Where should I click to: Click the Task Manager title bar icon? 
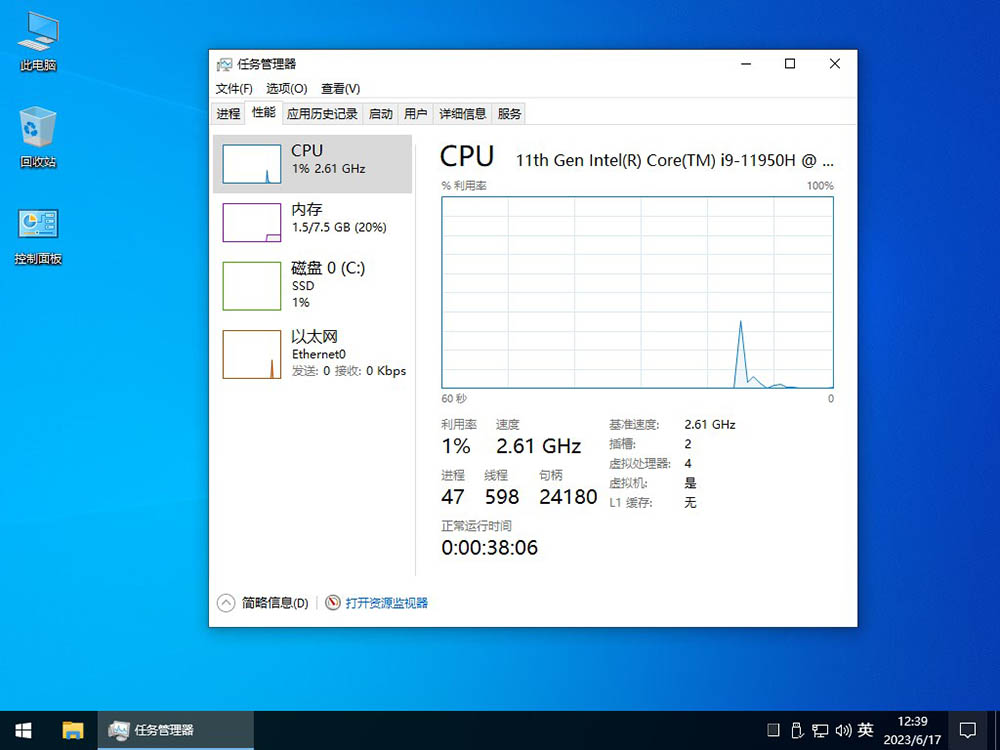click(x=224, y=64)
